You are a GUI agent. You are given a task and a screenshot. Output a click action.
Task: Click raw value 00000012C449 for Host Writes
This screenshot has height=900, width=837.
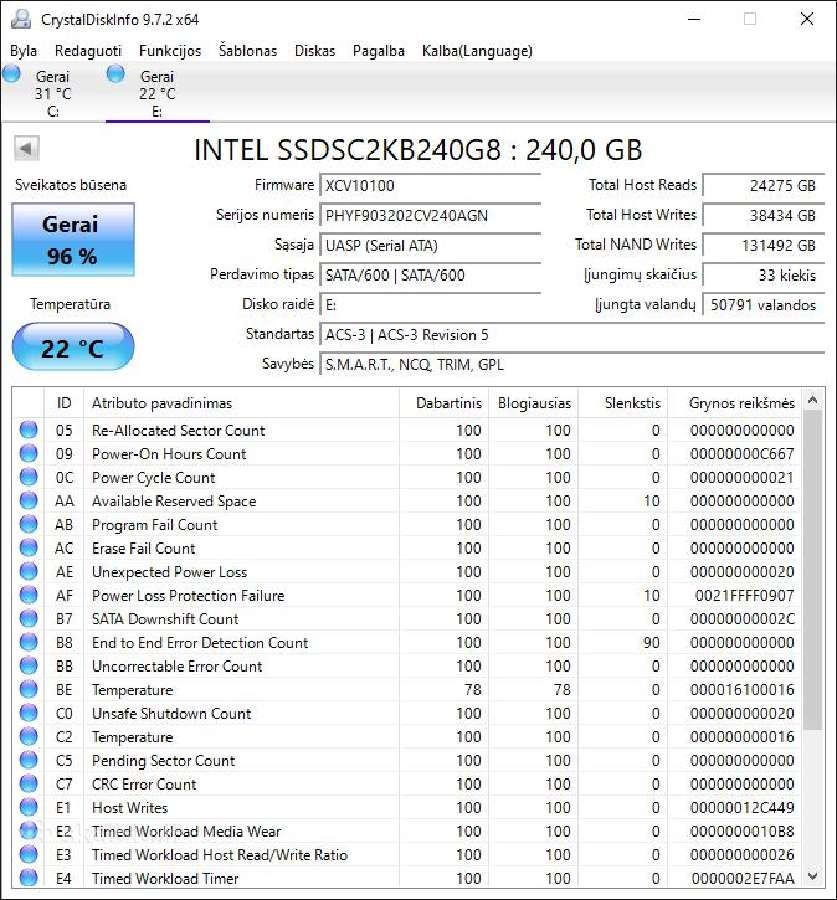tap(742, 808)
